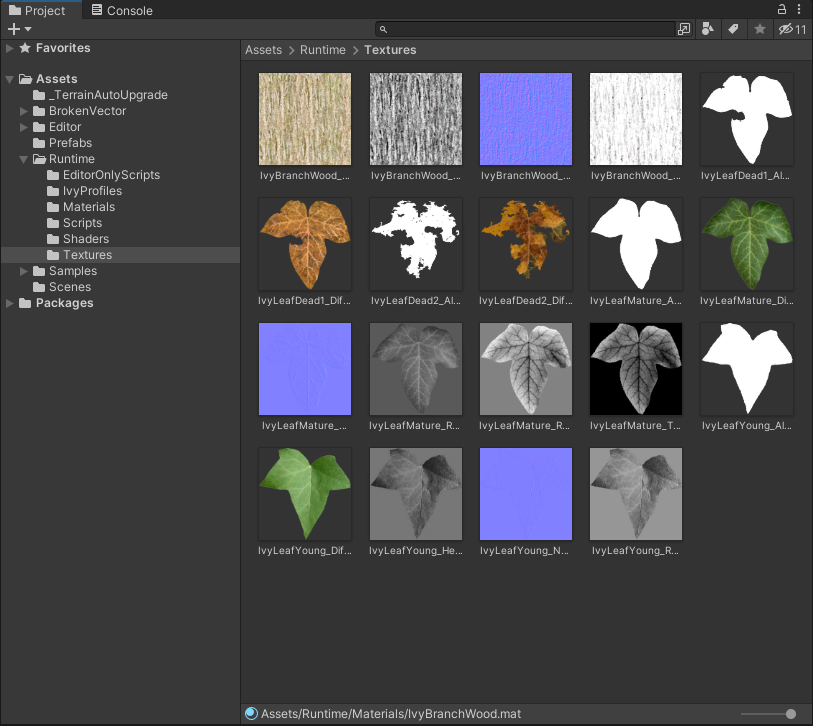Image resolution: width=813 pixels, height=726 pixels.
Task: Expand the Favorites section
Action: tap(9, 48)
